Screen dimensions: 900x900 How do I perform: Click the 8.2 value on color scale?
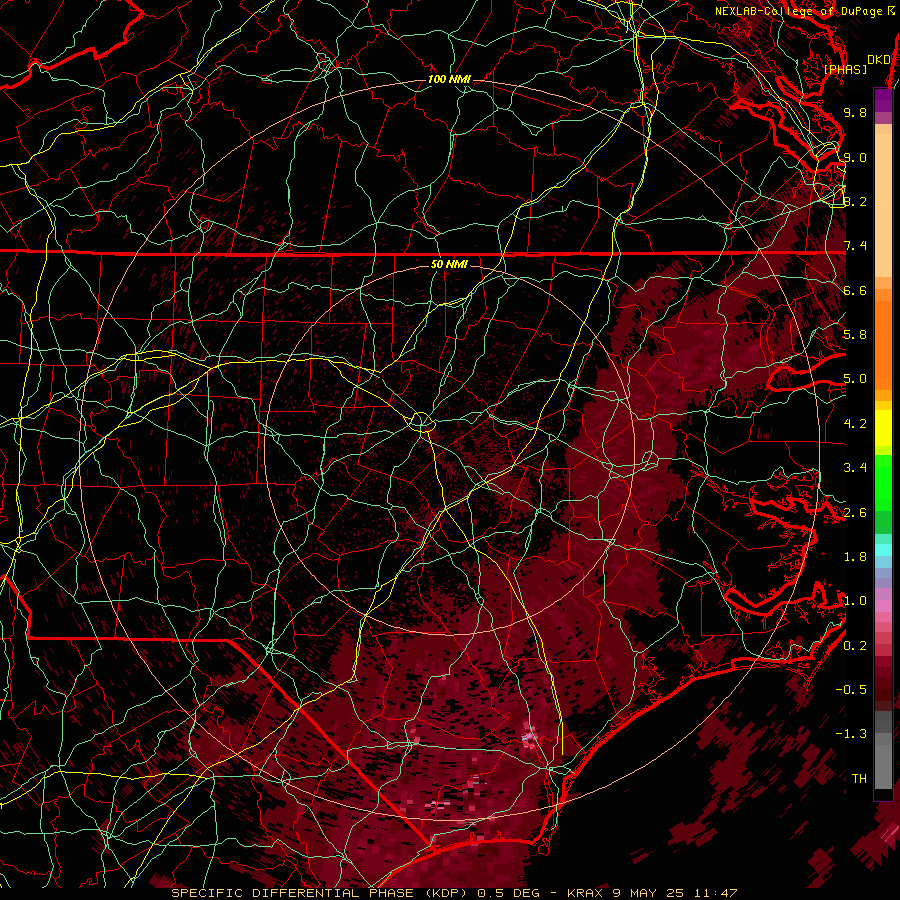tap(855, 201)
